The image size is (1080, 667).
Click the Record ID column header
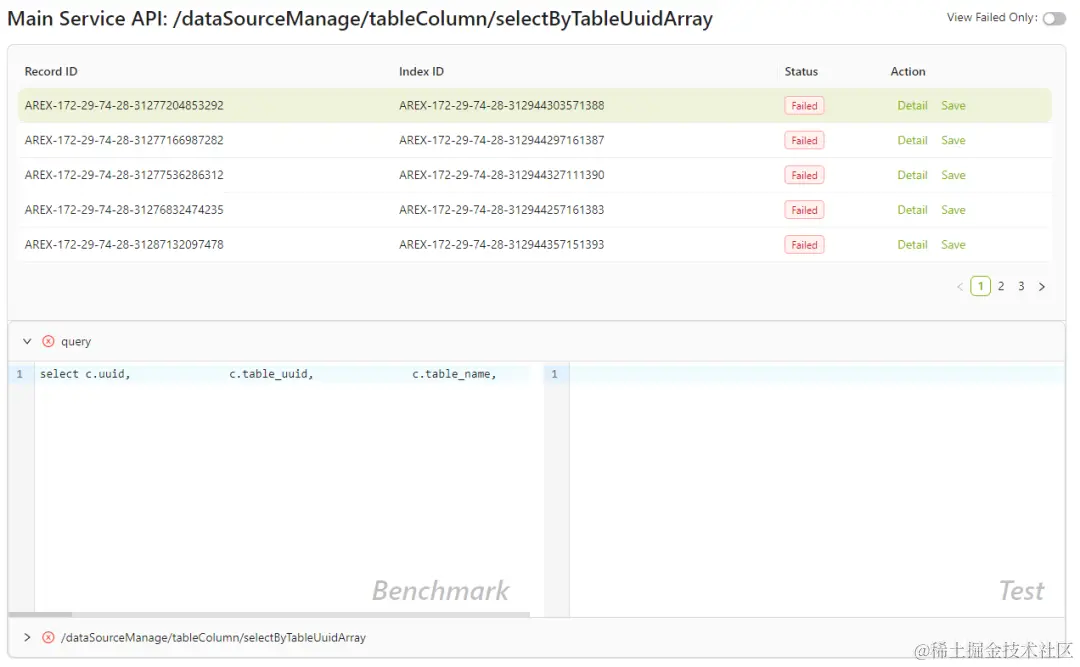click(51, 72)
